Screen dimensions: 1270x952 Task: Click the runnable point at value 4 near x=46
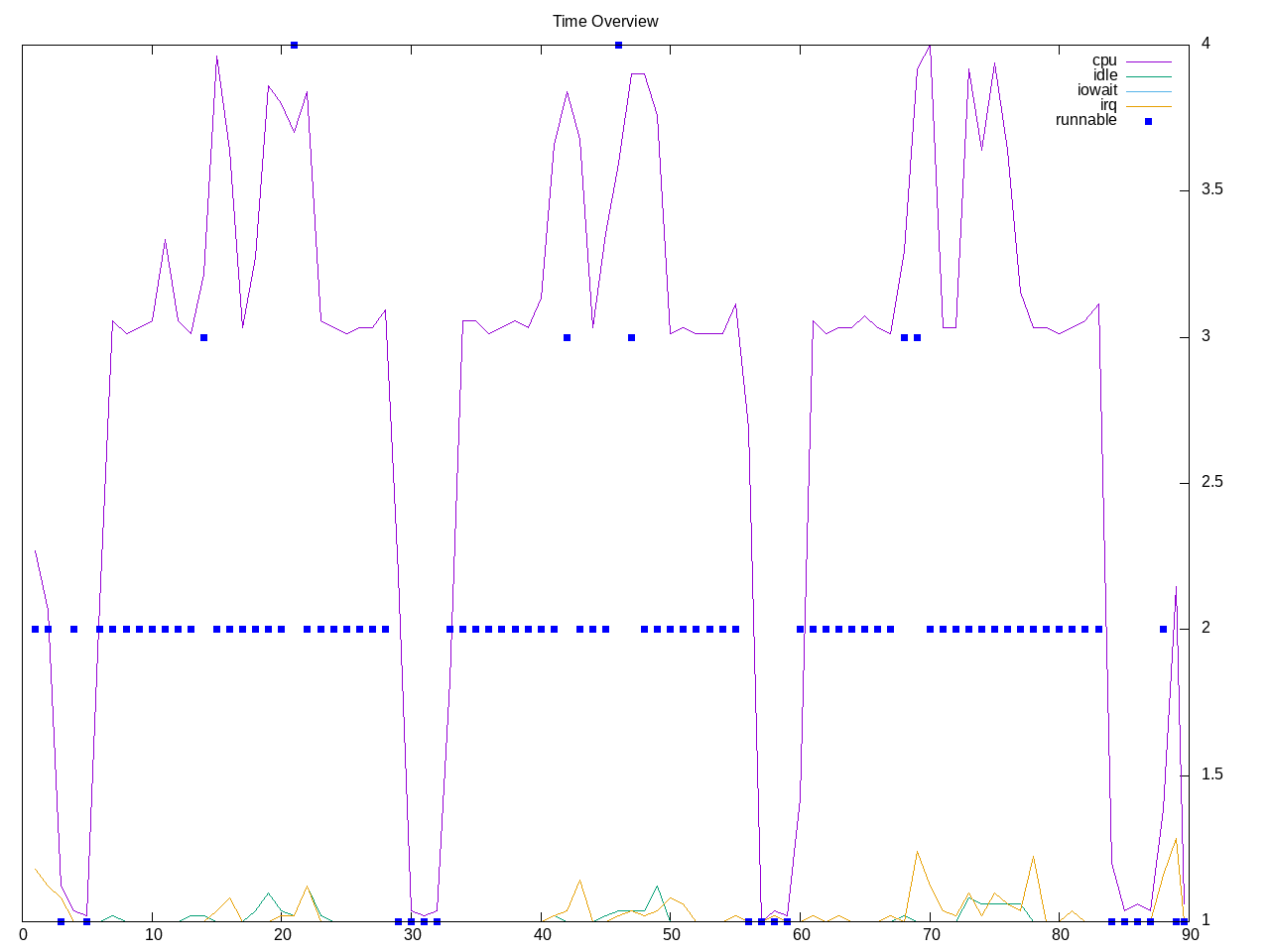(x=618, y=45)
